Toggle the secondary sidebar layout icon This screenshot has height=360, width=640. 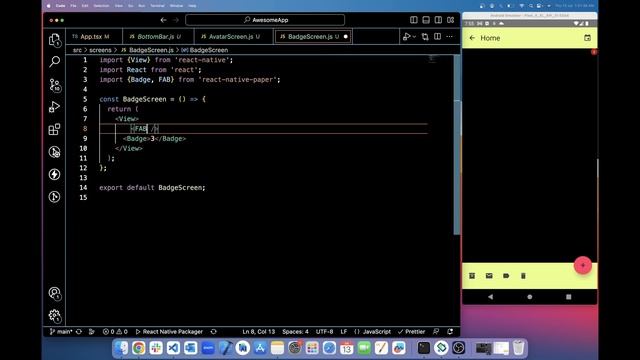tap(438, 20)
